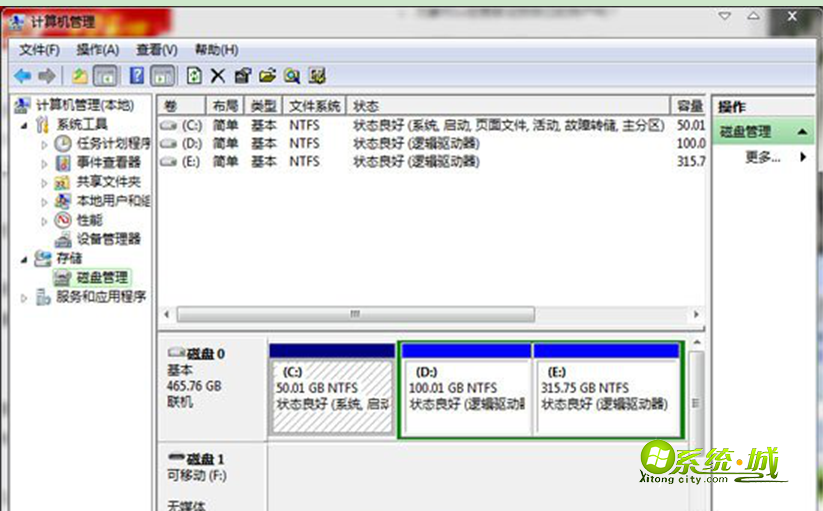Screen dimensions: 823x511
Task: Click the open-folder icon in toolbar
Action: click(267, 76)
